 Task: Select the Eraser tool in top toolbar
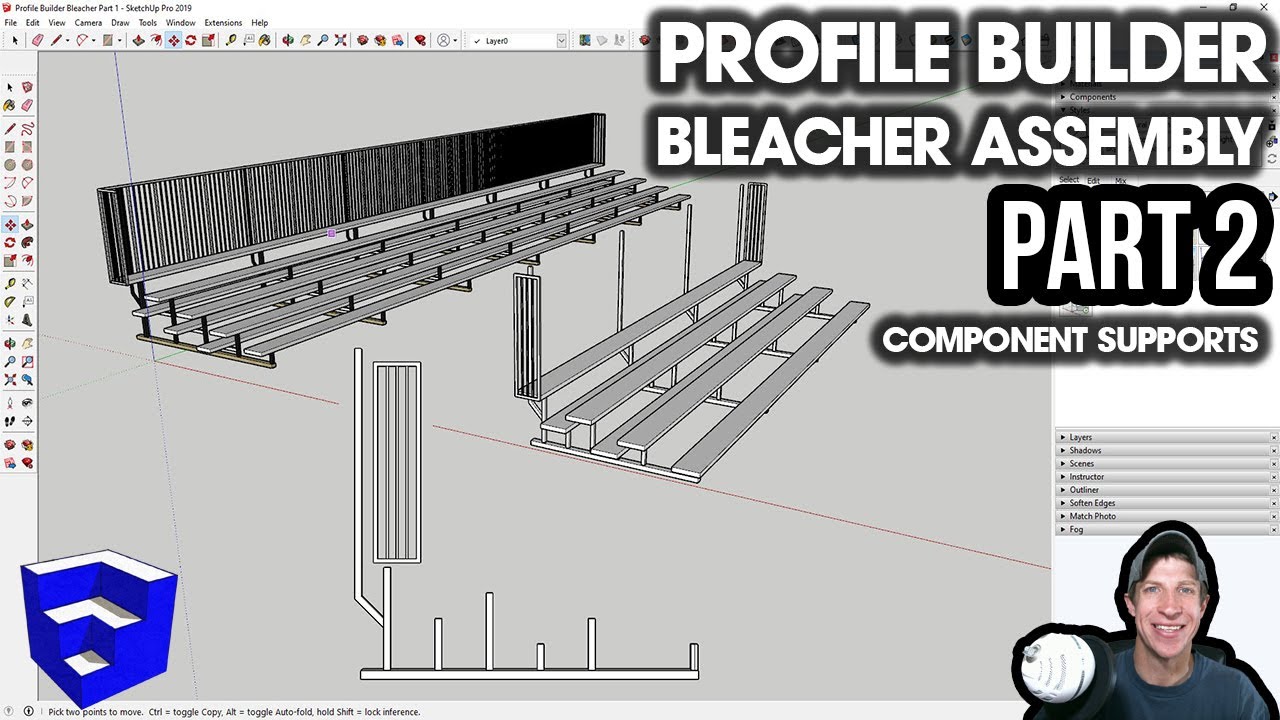[37, 41]
